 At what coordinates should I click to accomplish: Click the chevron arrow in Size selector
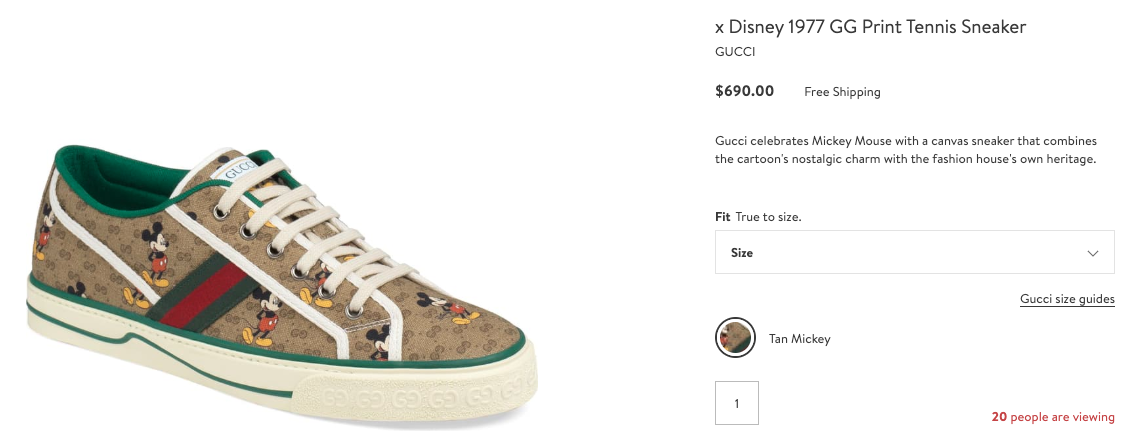[x=1092, y=253]
